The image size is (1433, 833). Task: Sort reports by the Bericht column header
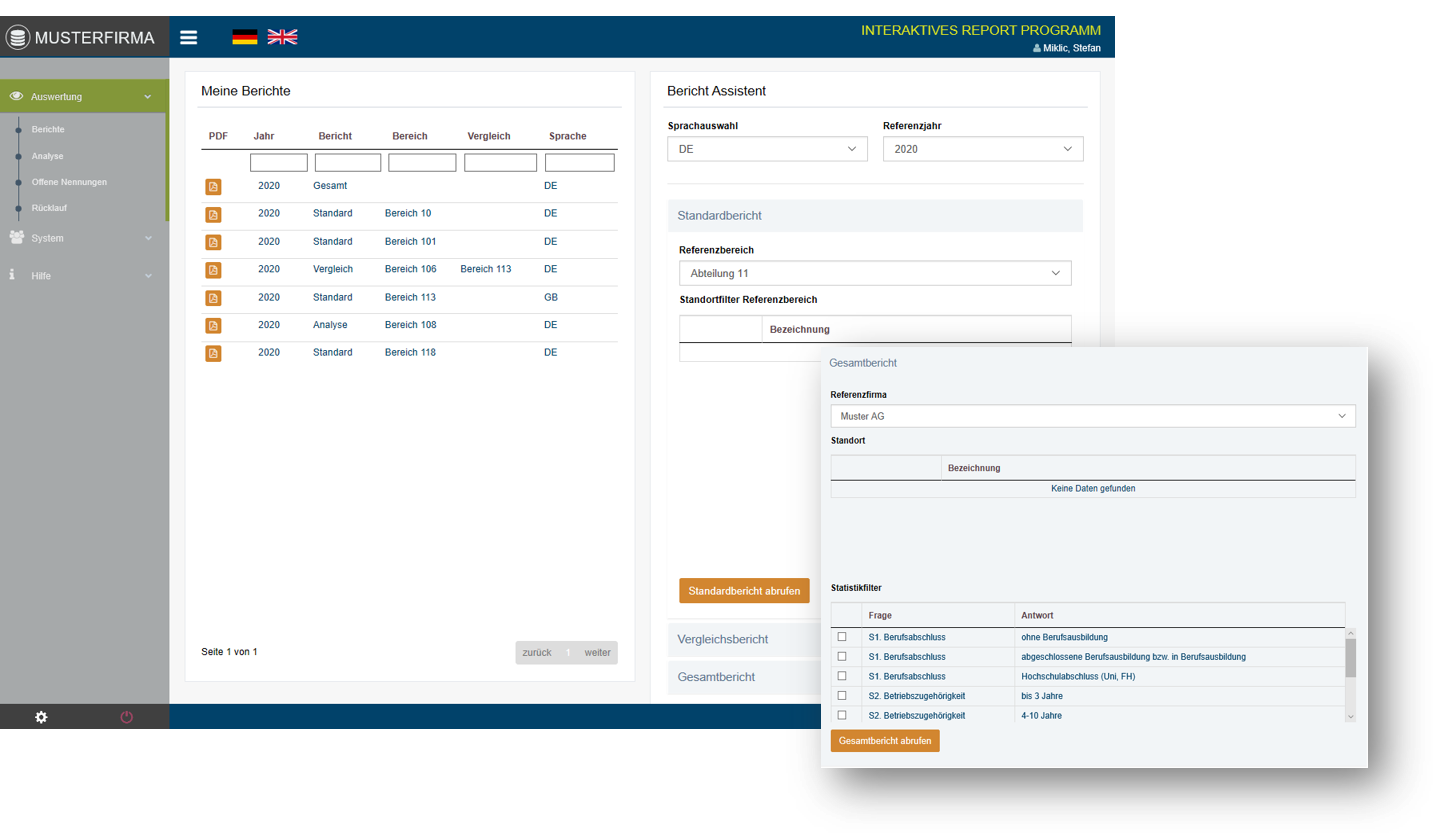335,136
